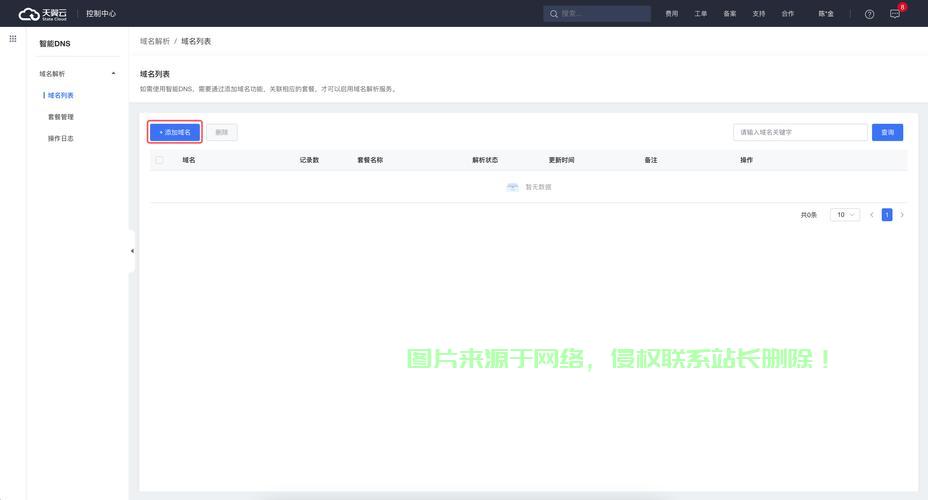Go to next page arrow in pagination

point(902,215)
